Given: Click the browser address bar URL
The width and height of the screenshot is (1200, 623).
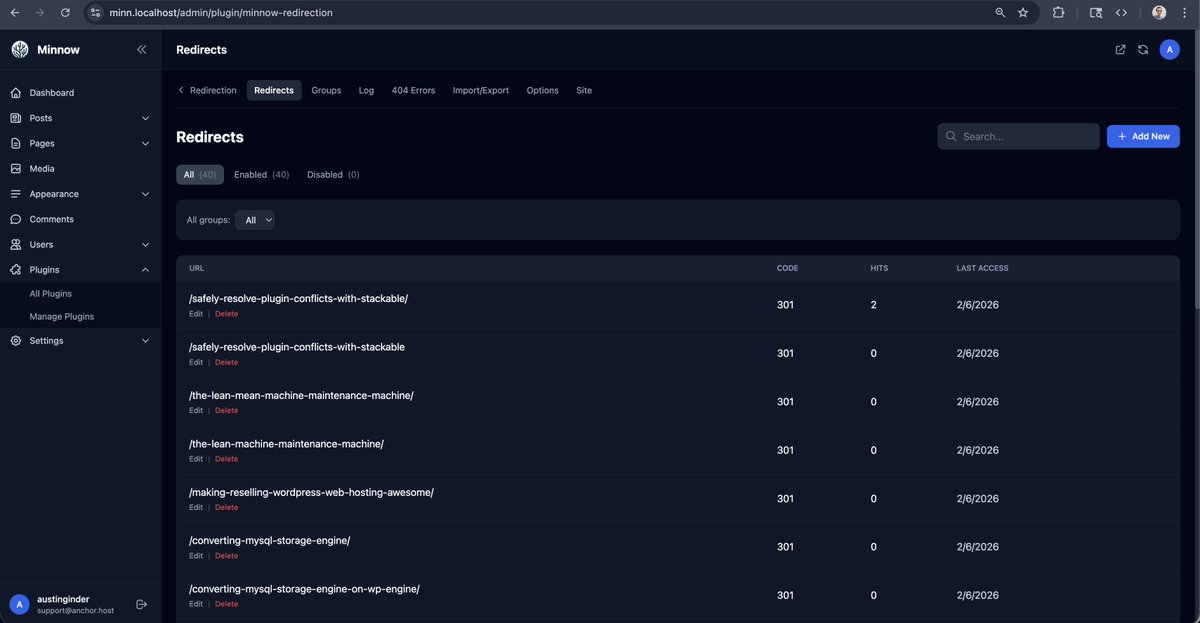Looking at the screenshot, I should tap(221, 13).
